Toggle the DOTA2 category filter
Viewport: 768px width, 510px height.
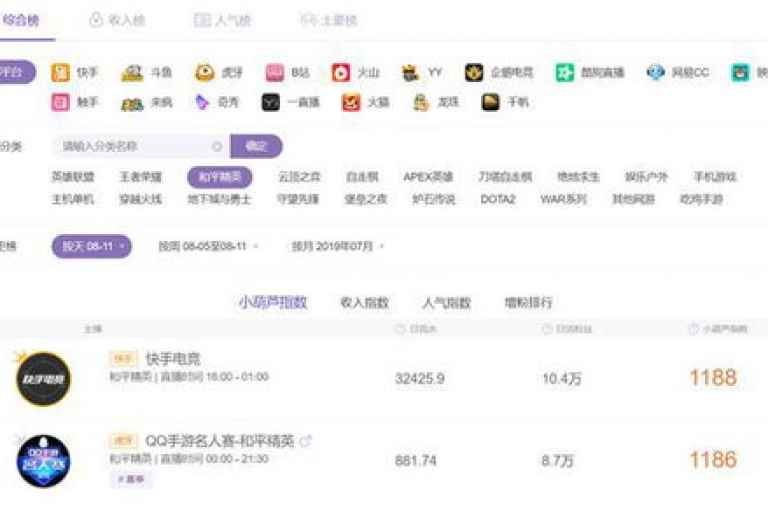[x=498, y=199]
